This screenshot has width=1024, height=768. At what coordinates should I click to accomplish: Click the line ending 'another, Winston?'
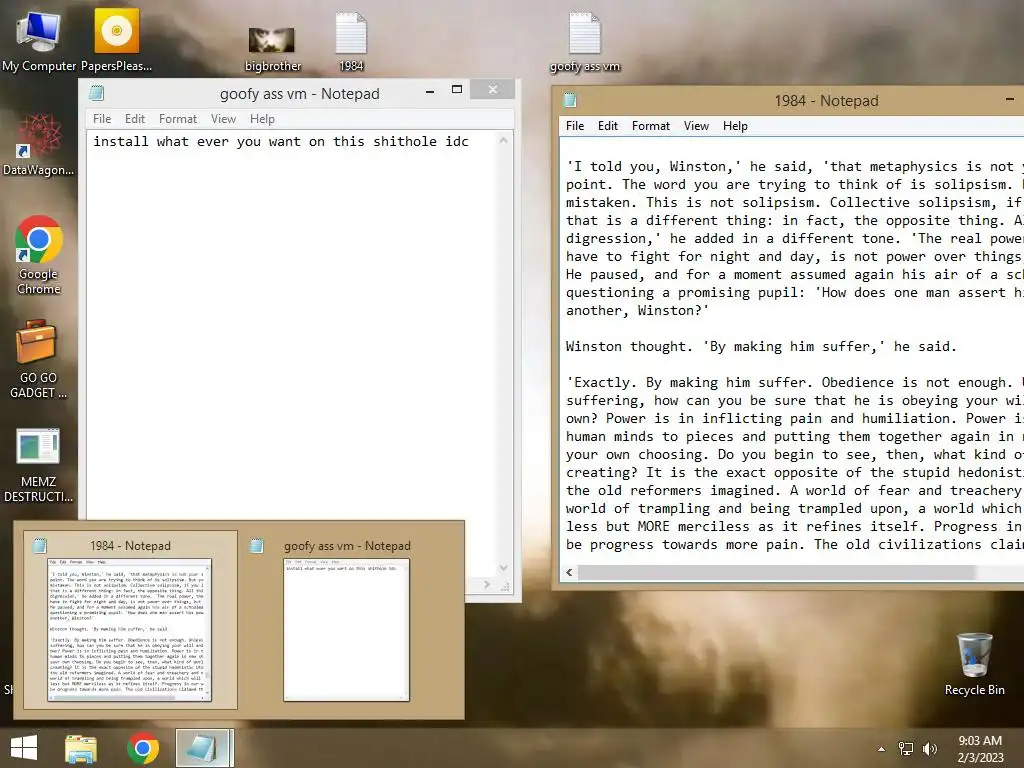637,311
